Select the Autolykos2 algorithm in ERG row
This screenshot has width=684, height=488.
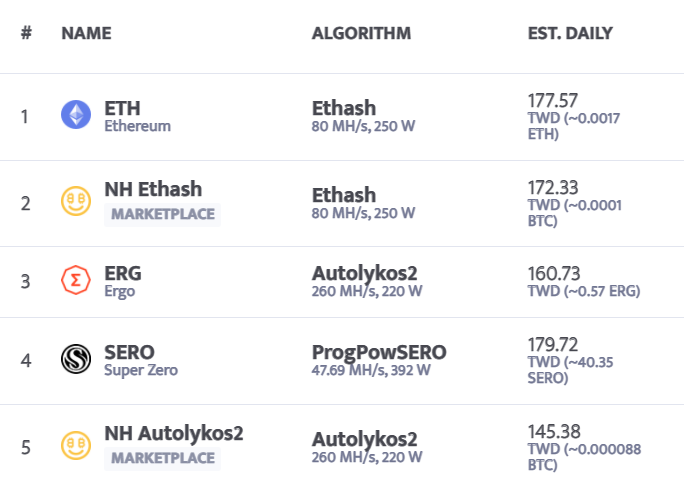364,274
